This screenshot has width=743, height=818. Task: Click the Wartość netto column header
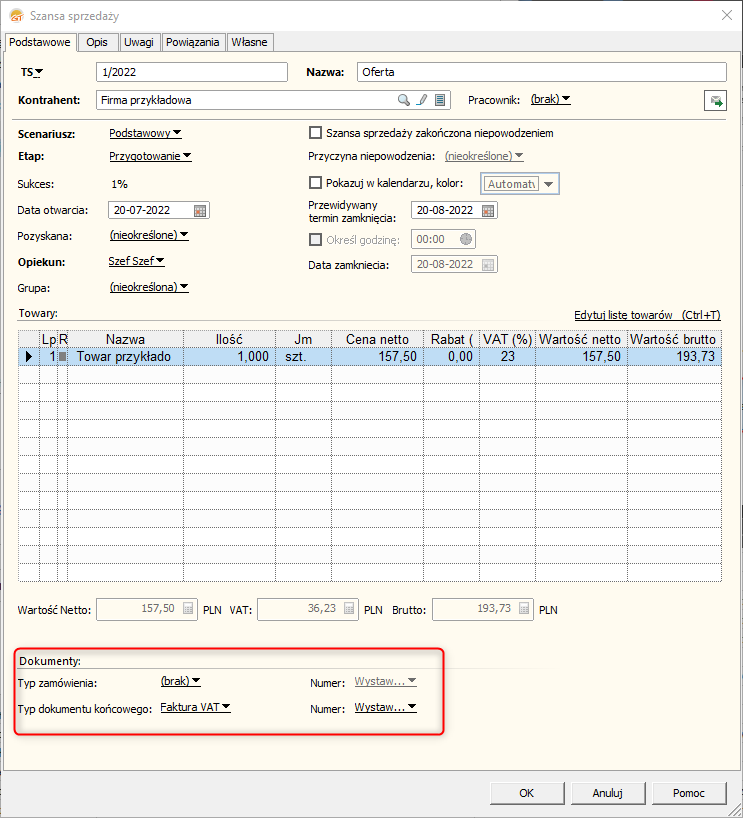tap(581, 339)
